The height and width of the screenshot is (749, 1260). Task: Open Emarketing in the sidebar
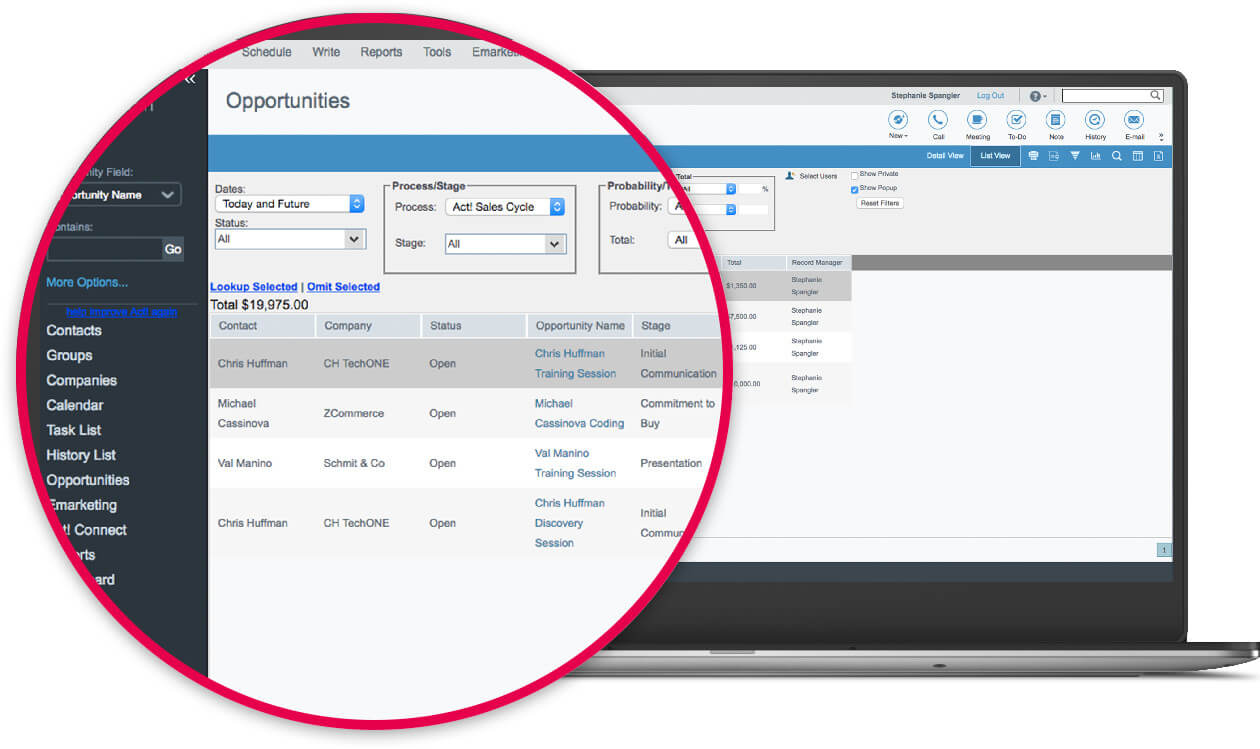[82, 505]
